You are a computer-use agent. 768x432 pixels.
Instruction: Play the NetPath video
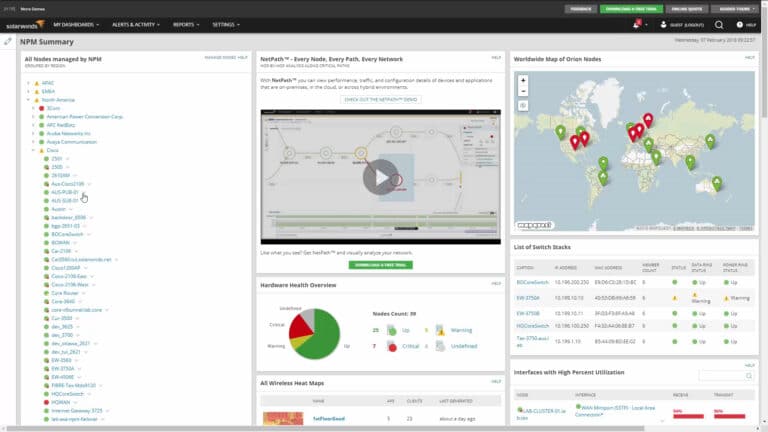click(x=379, y=177)
